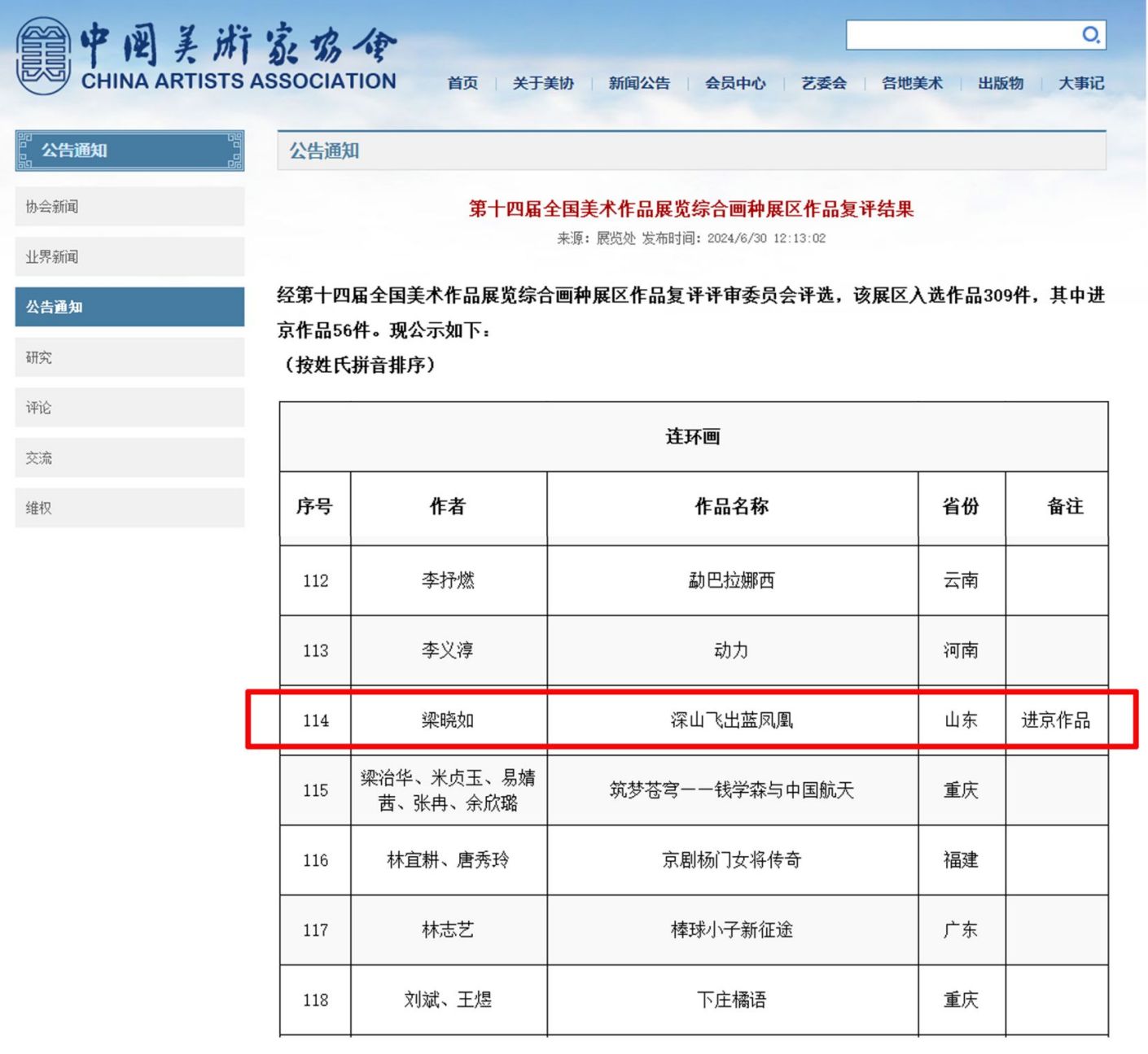
Task: Click the highlighted 公告通知 sidebar item
Action: [129, 307]
